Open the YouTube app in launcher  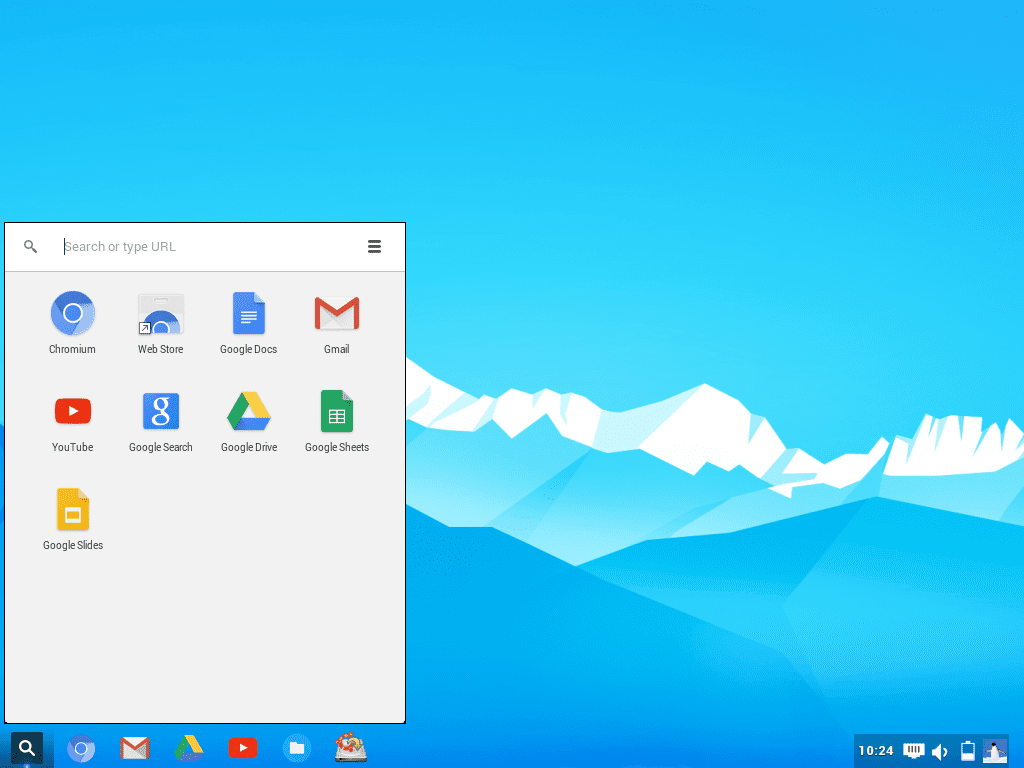tap(72, 411)
